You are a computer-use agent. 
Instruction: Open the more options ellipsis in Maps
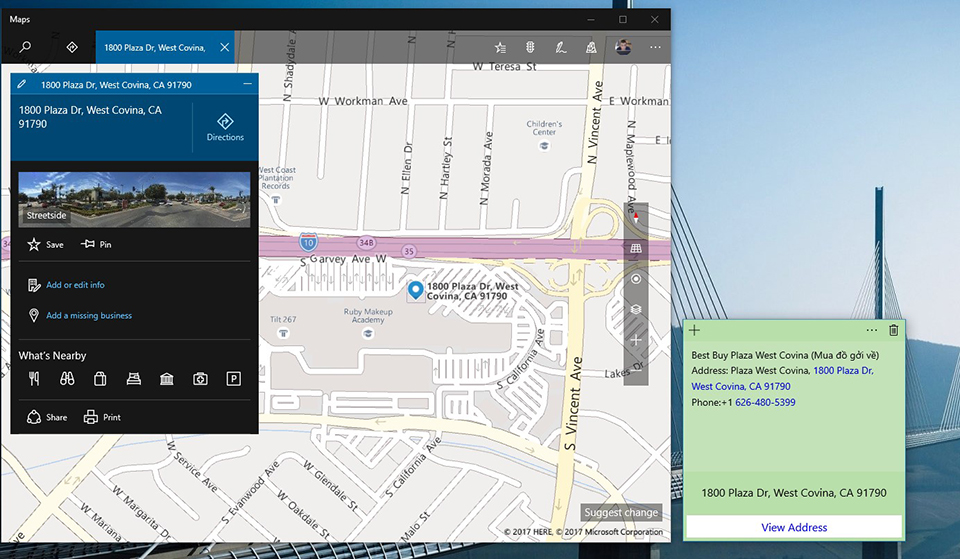[655, 47]
